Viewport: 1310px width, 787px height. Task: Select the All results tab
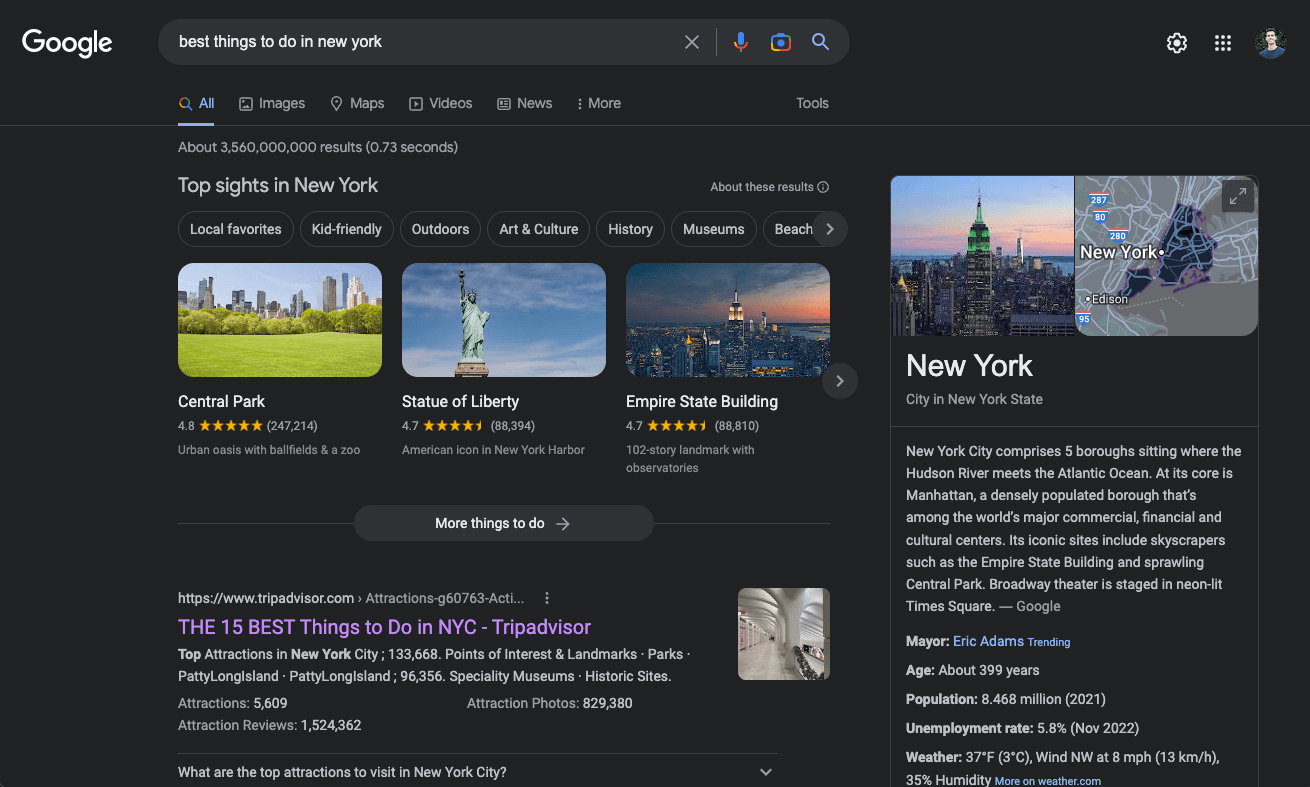[x=196, y=103]
